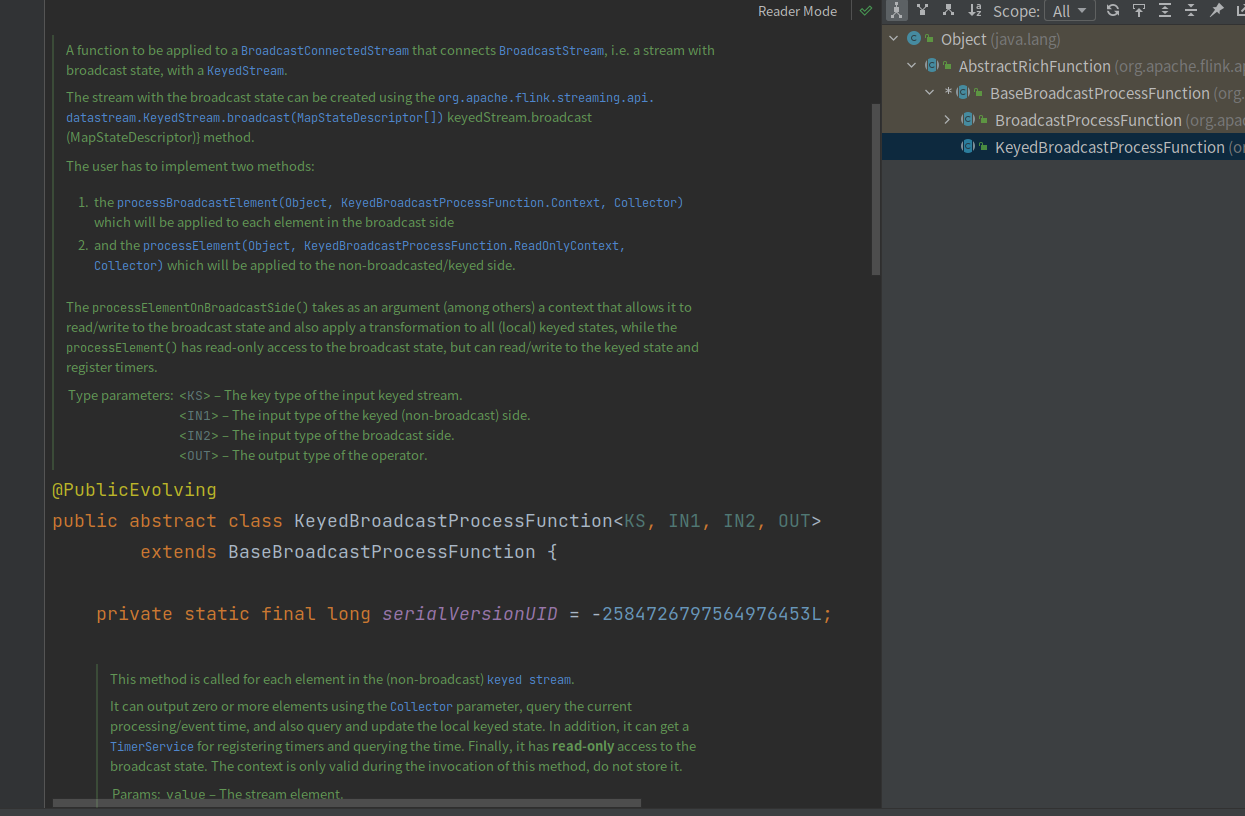Click the class icon beside Object
The width and height of the screenshot is (1245, 816).
tap(914, 39)
